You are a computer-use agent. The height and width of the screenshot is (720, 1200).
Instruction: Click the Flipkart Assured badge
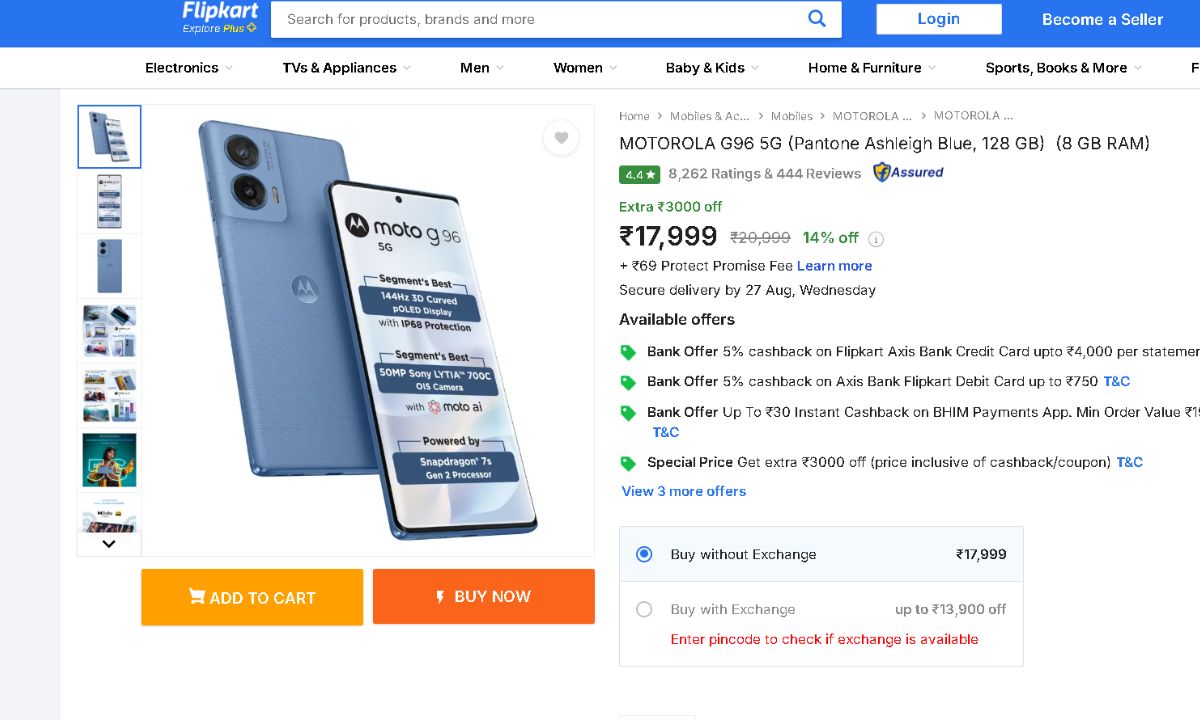(908, 172)
